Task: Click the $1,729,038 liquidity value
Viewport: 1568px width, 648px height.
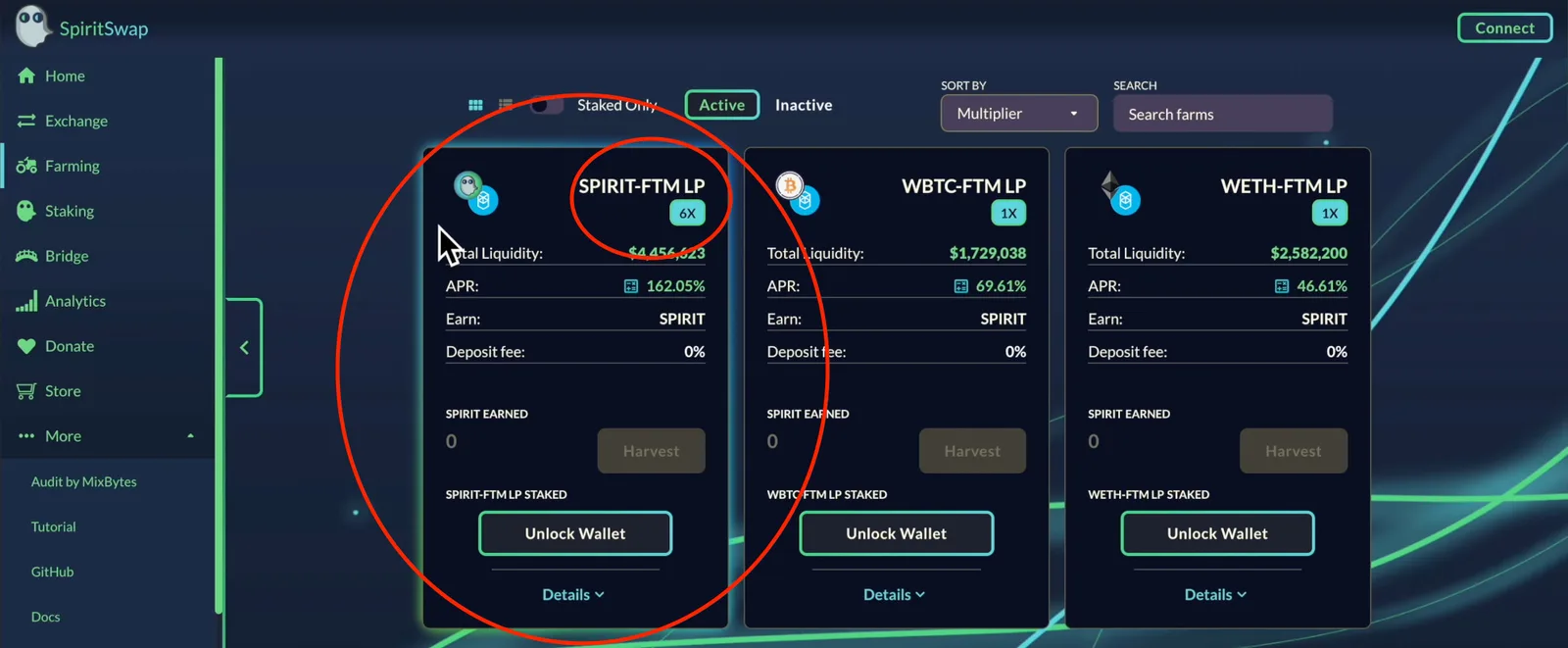Action: (x=988, y=253)
